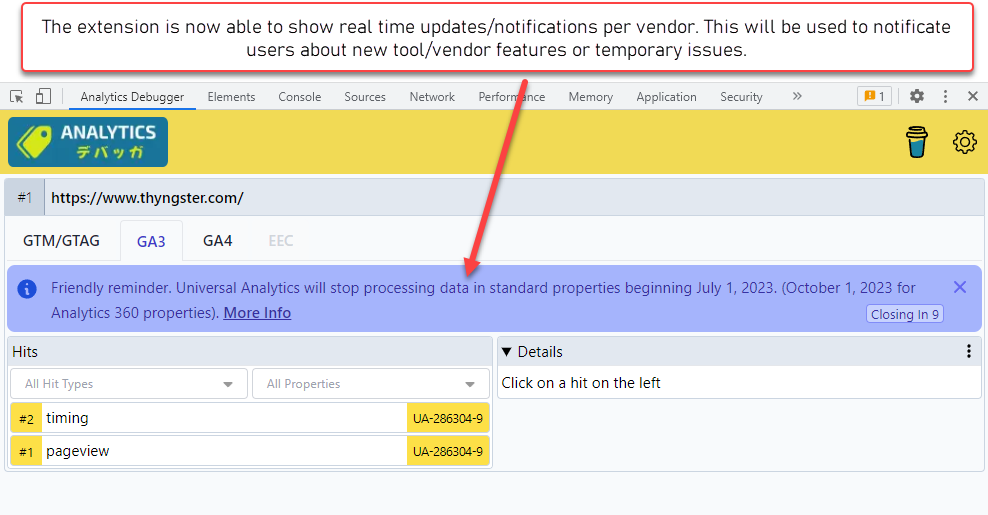The height and width of the screenshot is (515, 988).
Task: Collapse the Details section triangle
Action: [x=507, y=352]
